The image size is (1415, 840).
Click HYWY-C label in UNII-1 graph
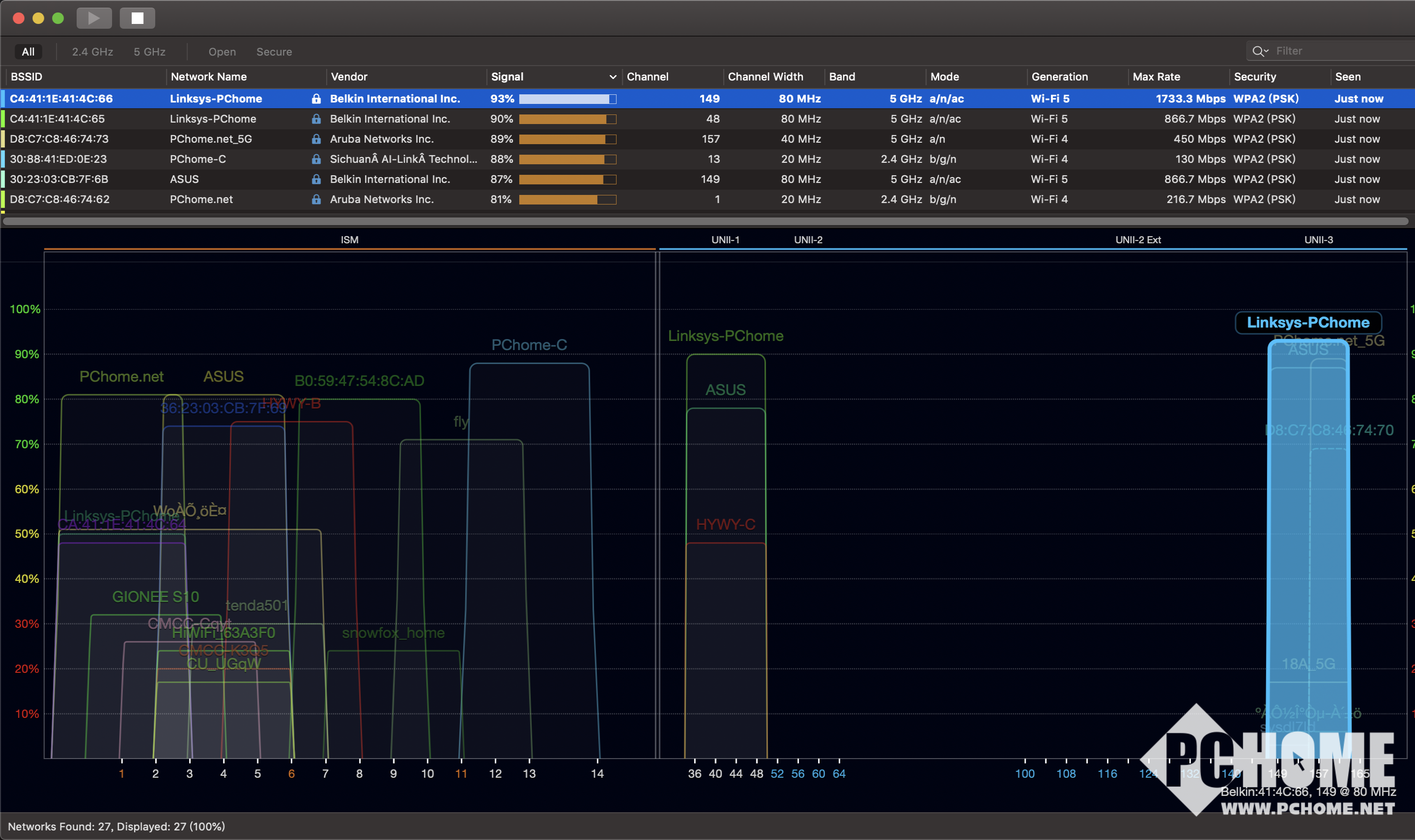[x=726, y=525]
